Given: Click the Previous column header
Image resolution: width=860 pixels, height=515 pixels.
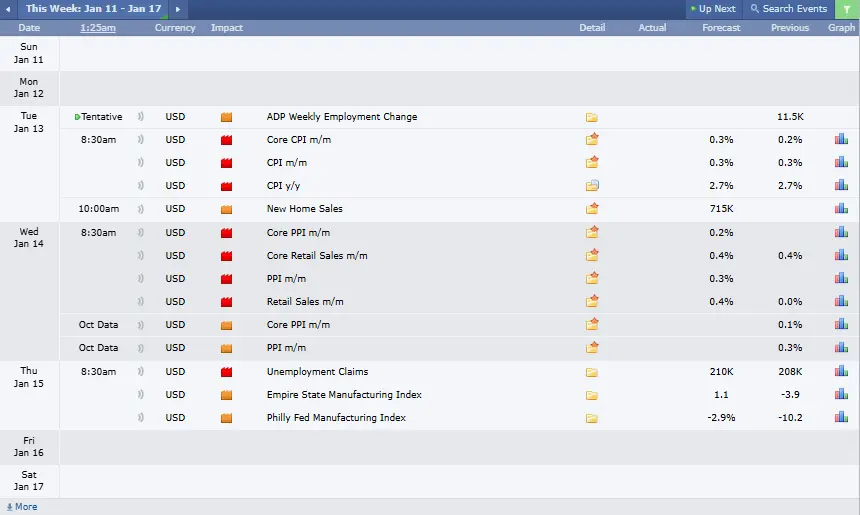Looking at the screenshot, I should (790, 27).
